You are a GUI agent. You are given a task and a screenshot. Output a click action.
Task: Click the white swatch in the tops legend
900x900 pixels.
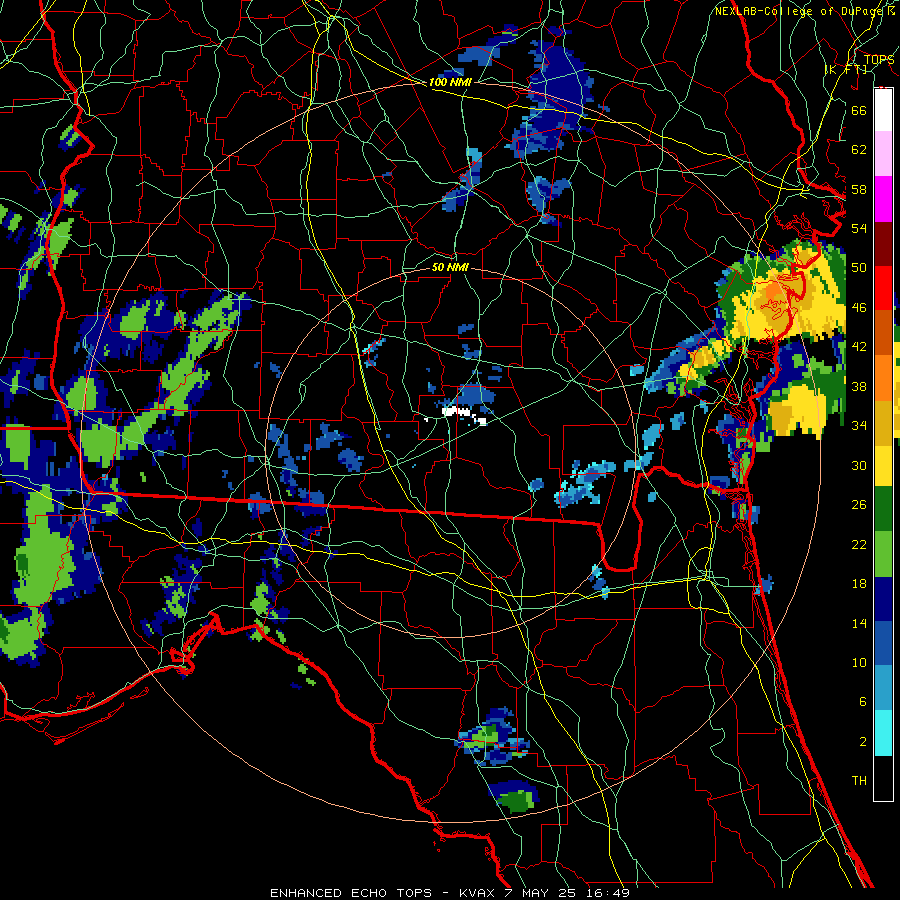point(883,110)
